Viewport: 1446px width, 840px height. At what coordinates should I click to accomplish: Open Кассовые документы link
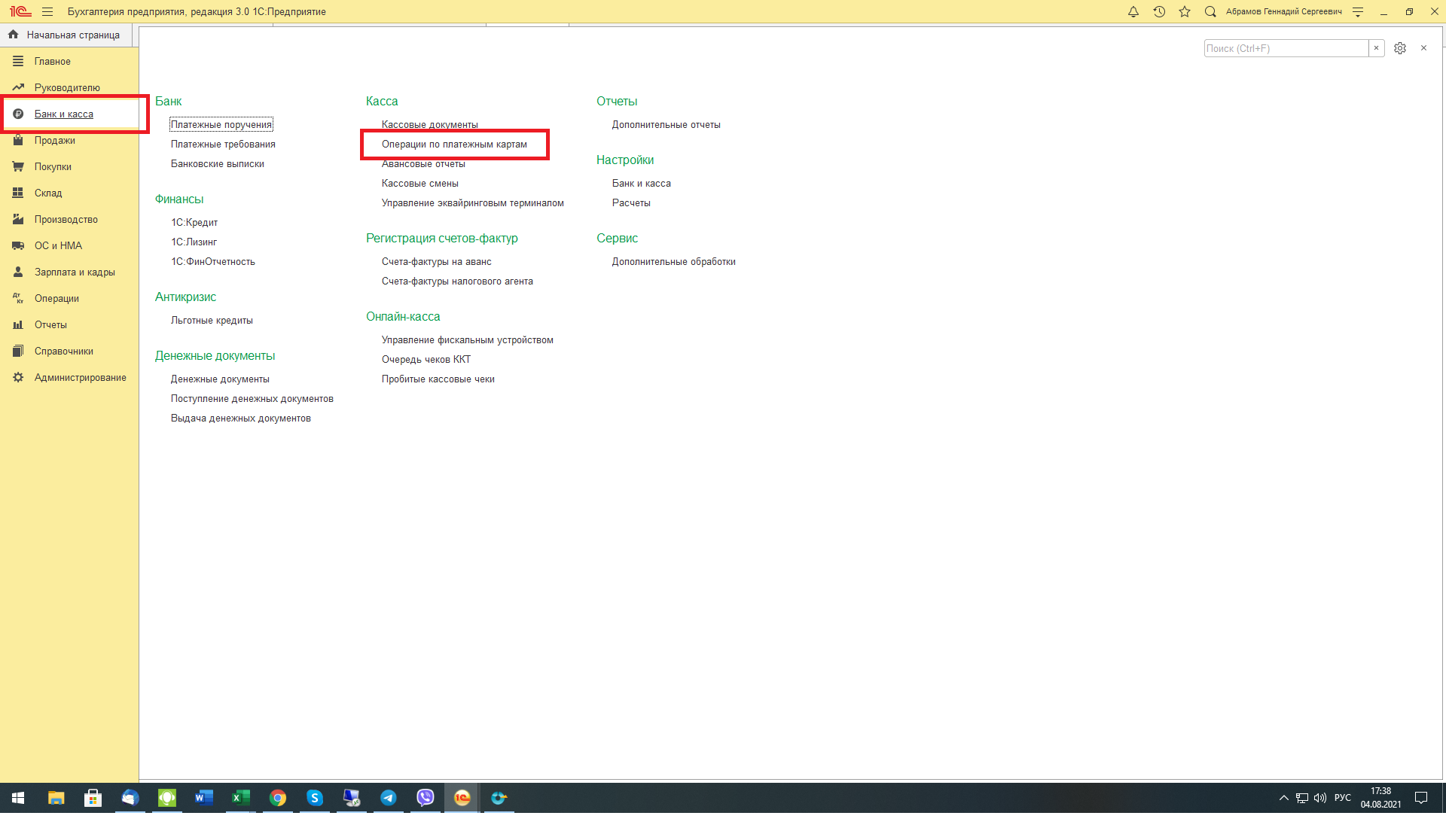tap(429, 124)
